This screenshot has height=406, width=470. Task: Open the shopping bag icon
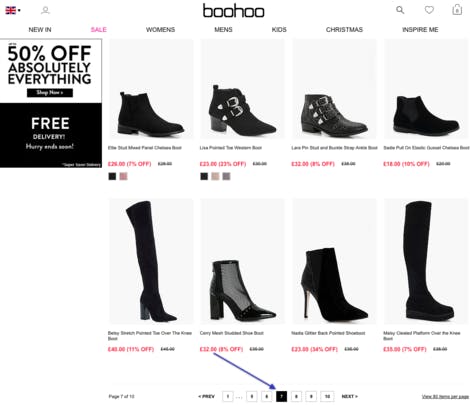tap(457, 10)
